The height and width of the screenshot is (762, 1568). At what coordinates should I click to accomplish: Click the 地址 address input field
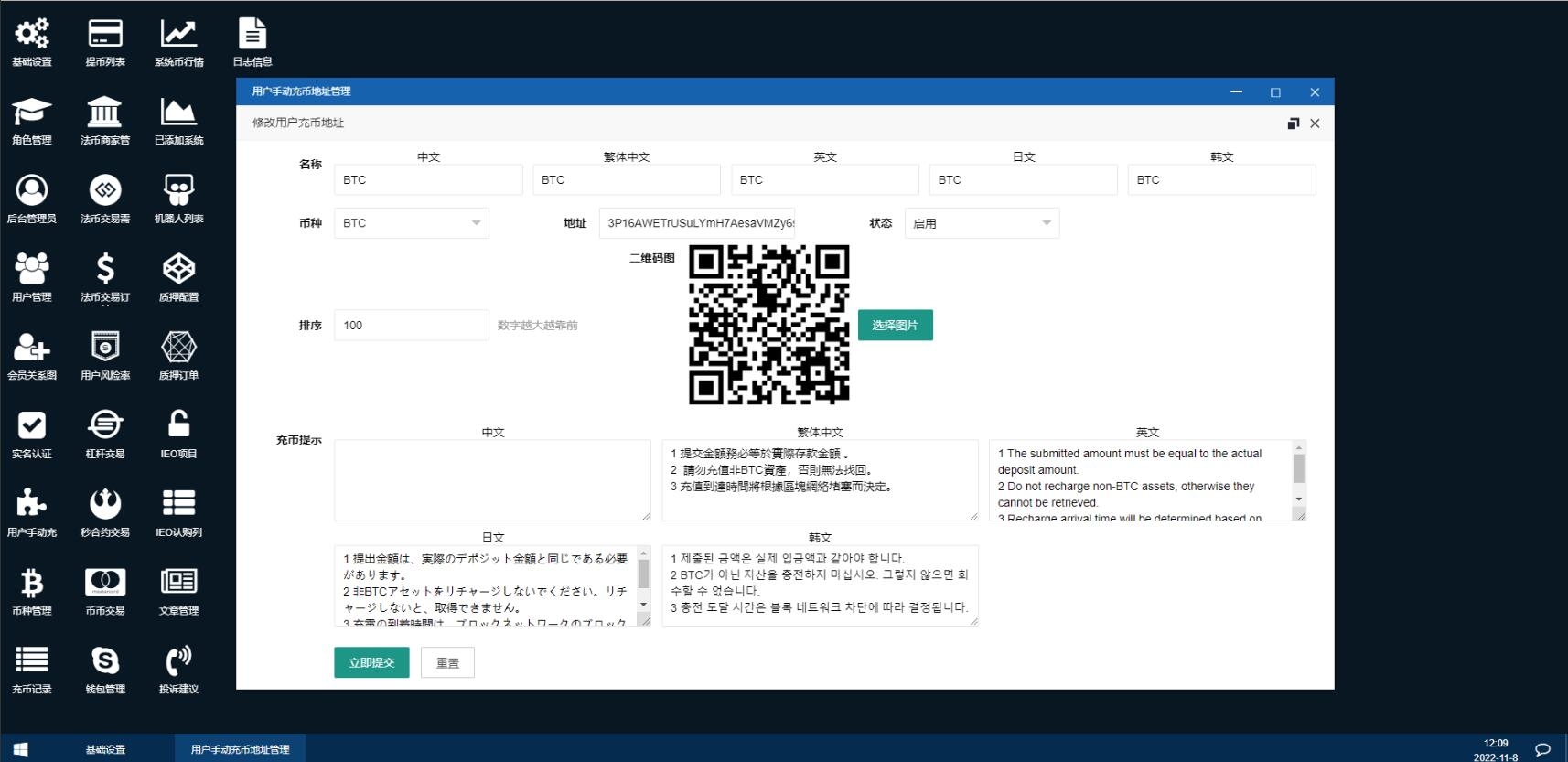click(697, 223)
